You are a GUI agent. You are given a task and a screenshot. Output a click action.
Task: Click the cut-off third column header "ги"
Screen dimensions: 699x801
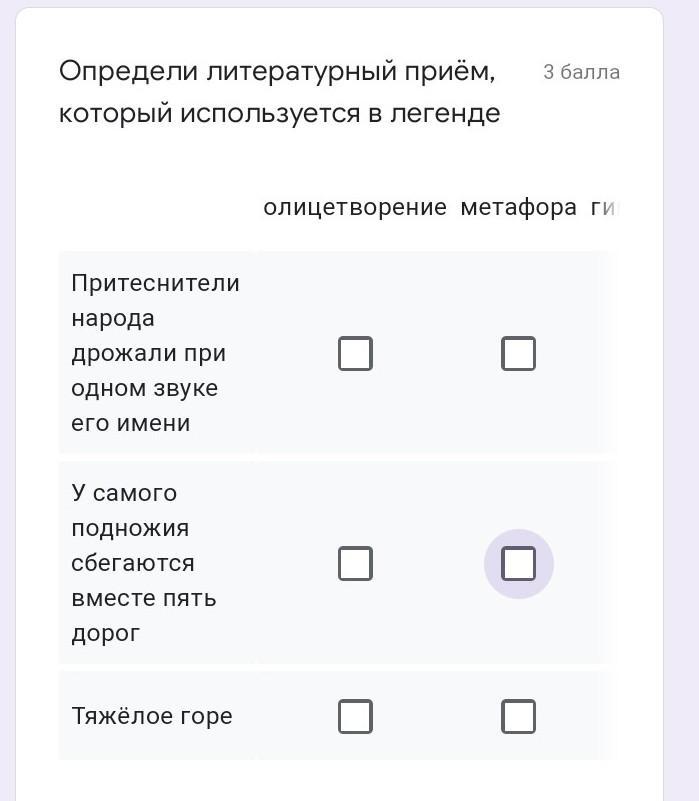click(x=604, y=207)
